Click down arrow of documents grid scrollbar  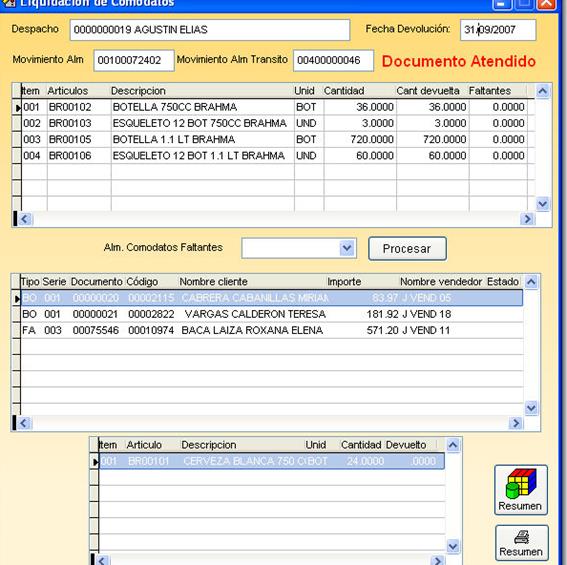coord(531,408)
